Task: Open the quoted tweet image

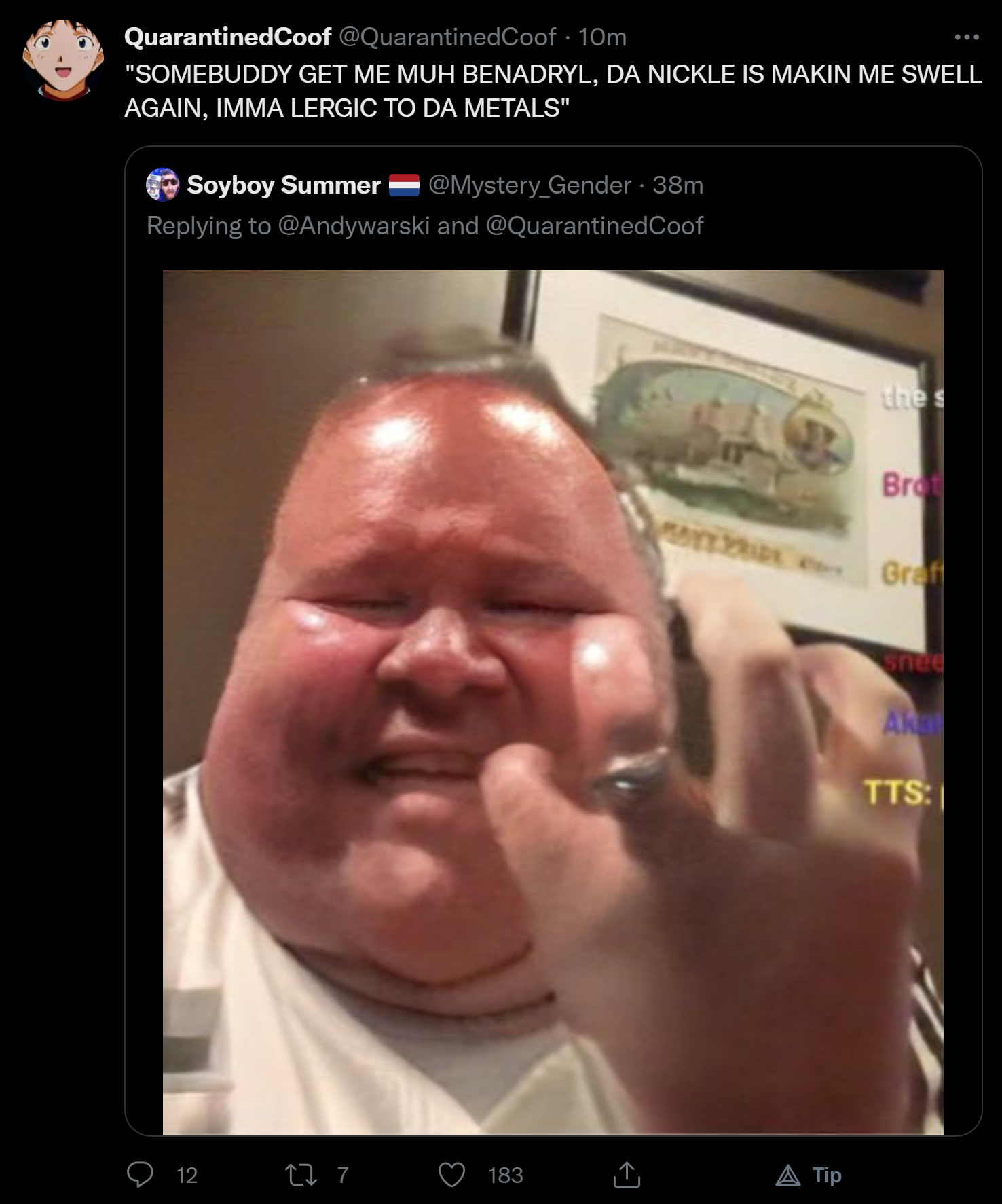Action: [x=553, y=702]
